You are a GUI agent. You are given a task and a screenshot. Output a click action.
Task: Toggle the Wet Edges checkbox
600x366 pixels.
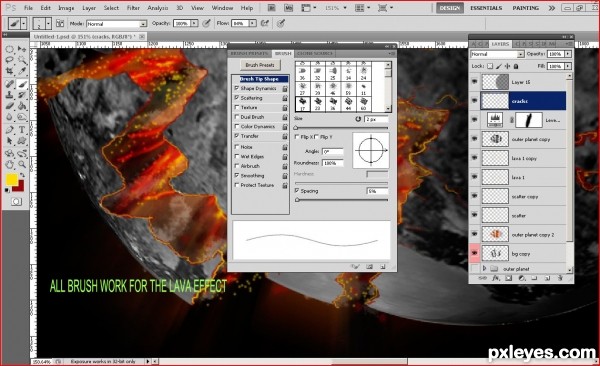(x=237, y=156)
